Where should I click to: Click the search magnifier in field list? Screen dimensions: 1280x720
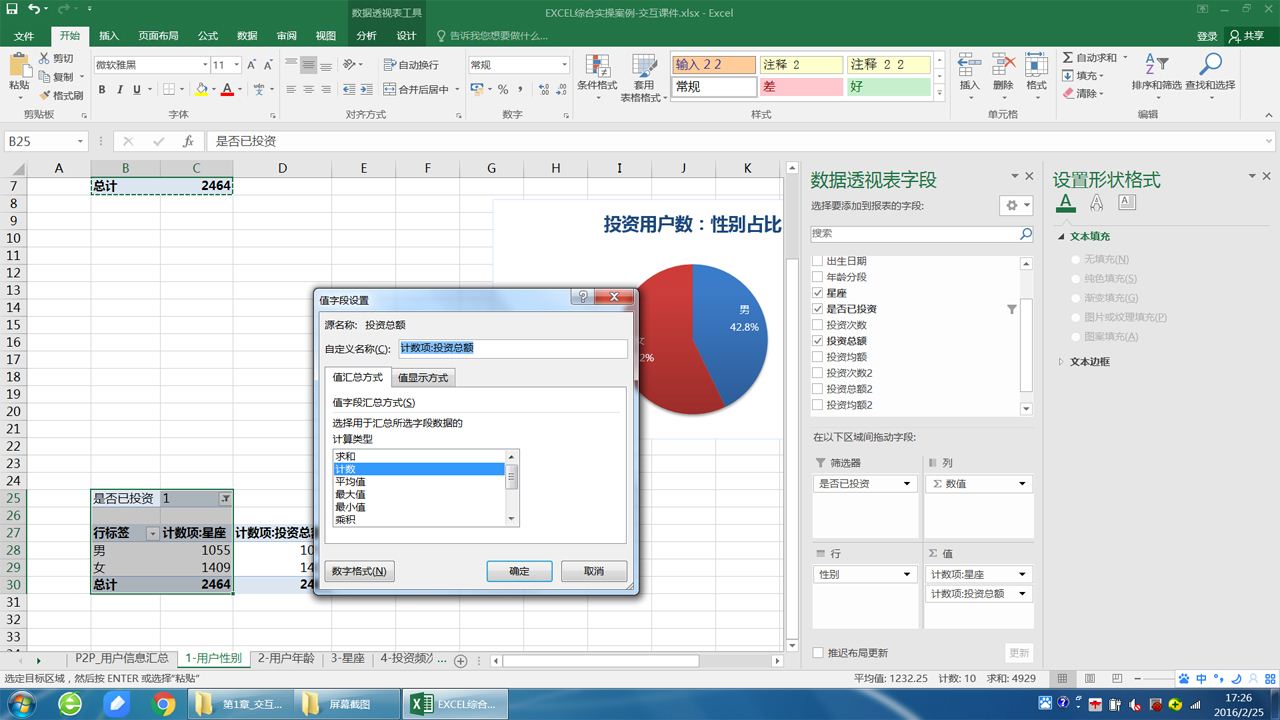[1025, 233]
